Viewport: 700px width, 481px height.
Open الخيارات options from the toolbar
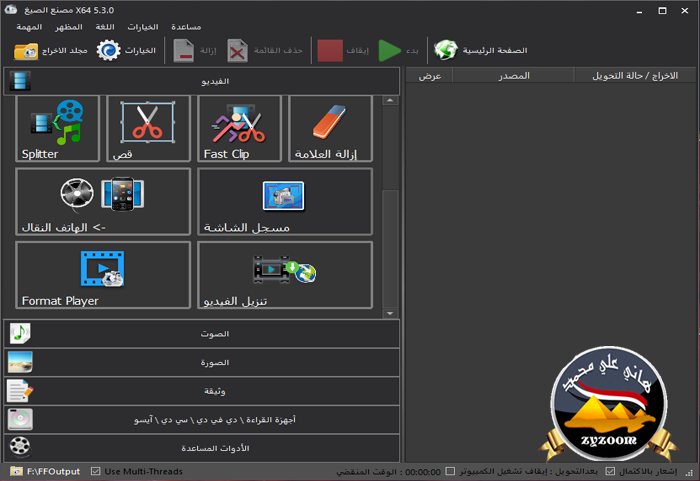point(126,50)
